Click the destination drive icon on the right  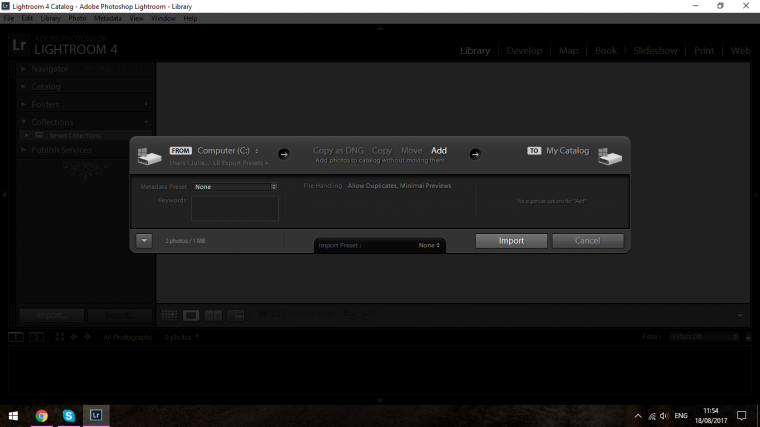pos(610,156)
